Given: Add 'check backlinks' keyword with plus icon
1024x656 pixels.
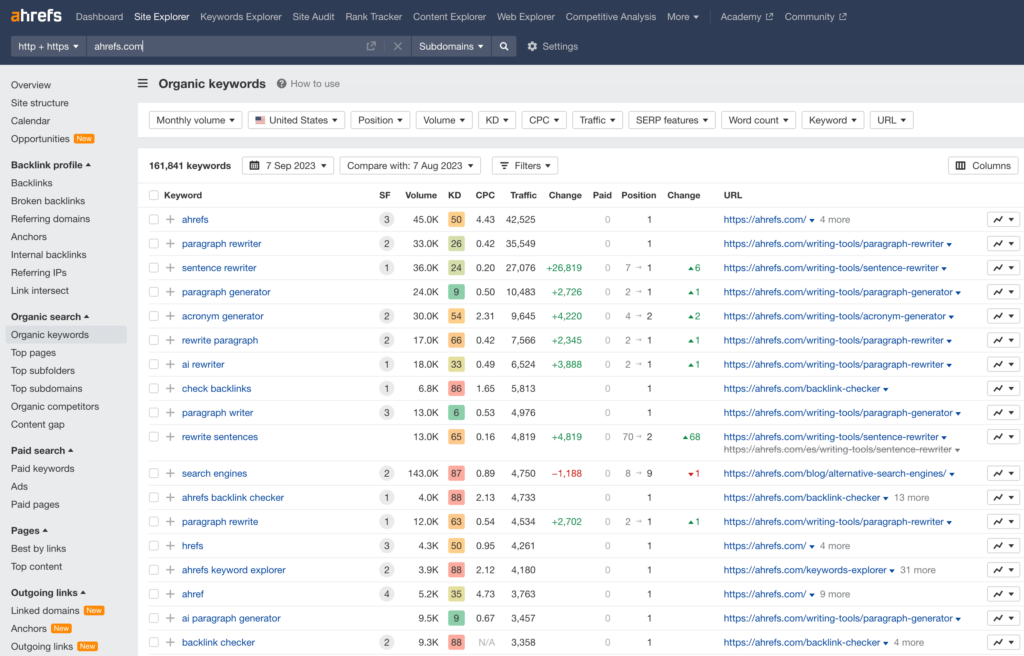Looking at the screenshot, I should point(170,389).
